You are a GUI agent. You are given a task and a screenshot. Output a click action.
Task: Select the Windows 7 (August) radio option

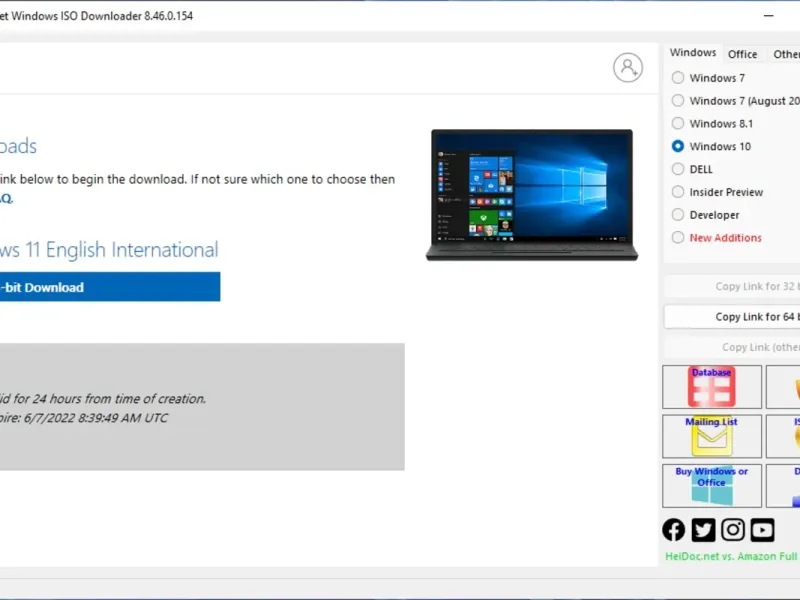(x=678, y=101)
